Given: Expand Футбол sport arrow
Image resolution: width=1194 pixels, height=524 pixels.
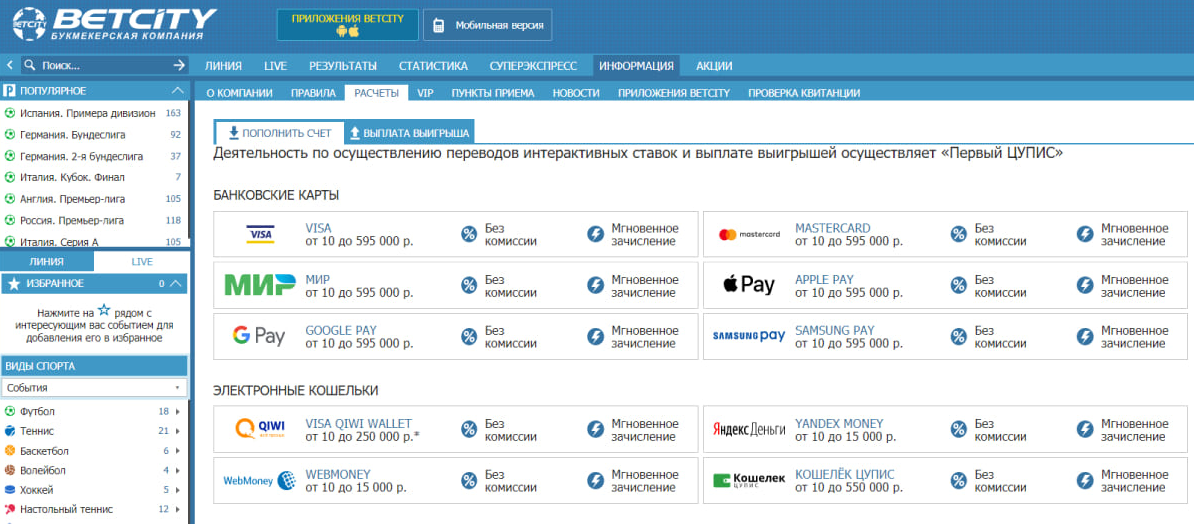Looking at the screenshot, I should coord(178,411).
